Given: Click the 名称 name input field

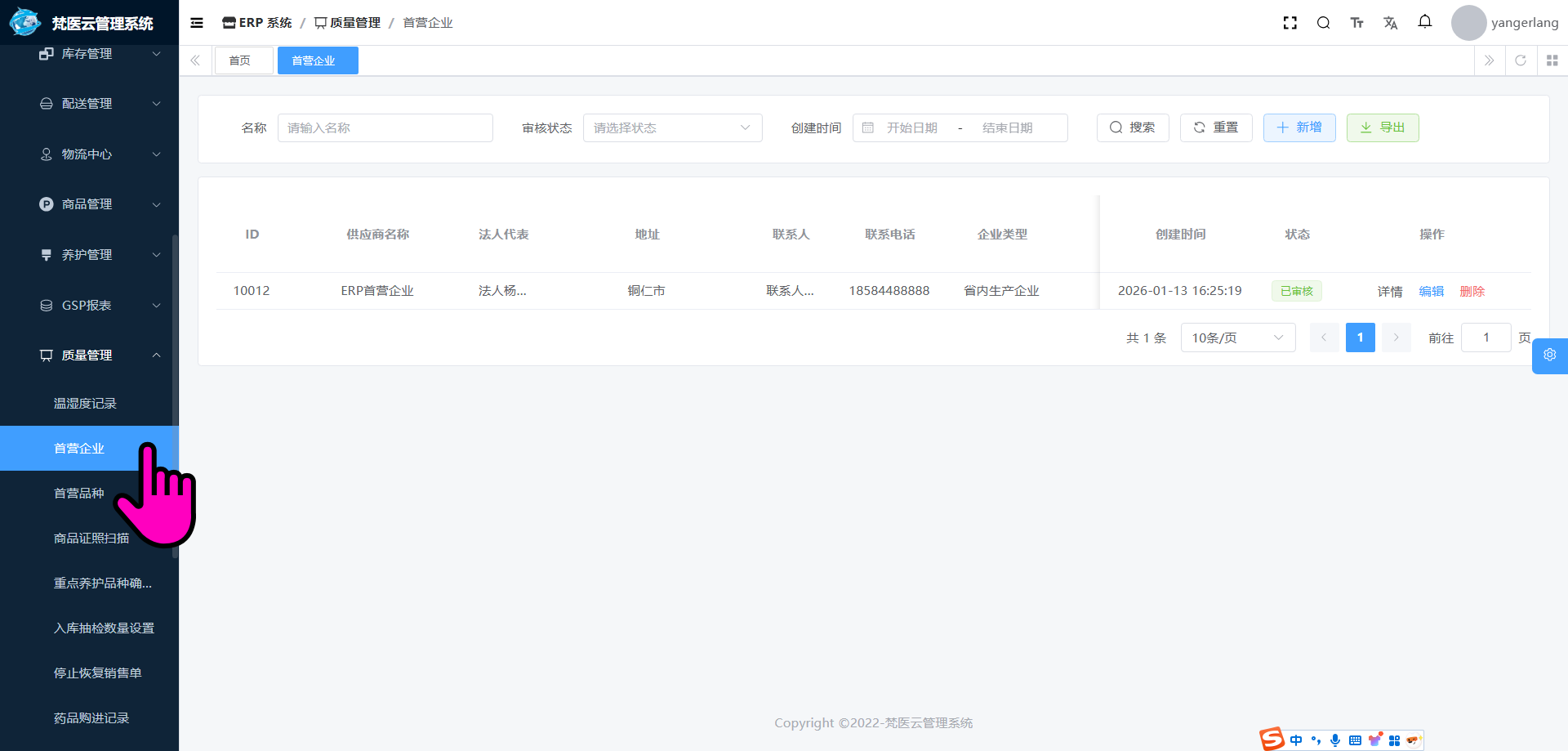Looking at the screenshot, I should (385, 128).
